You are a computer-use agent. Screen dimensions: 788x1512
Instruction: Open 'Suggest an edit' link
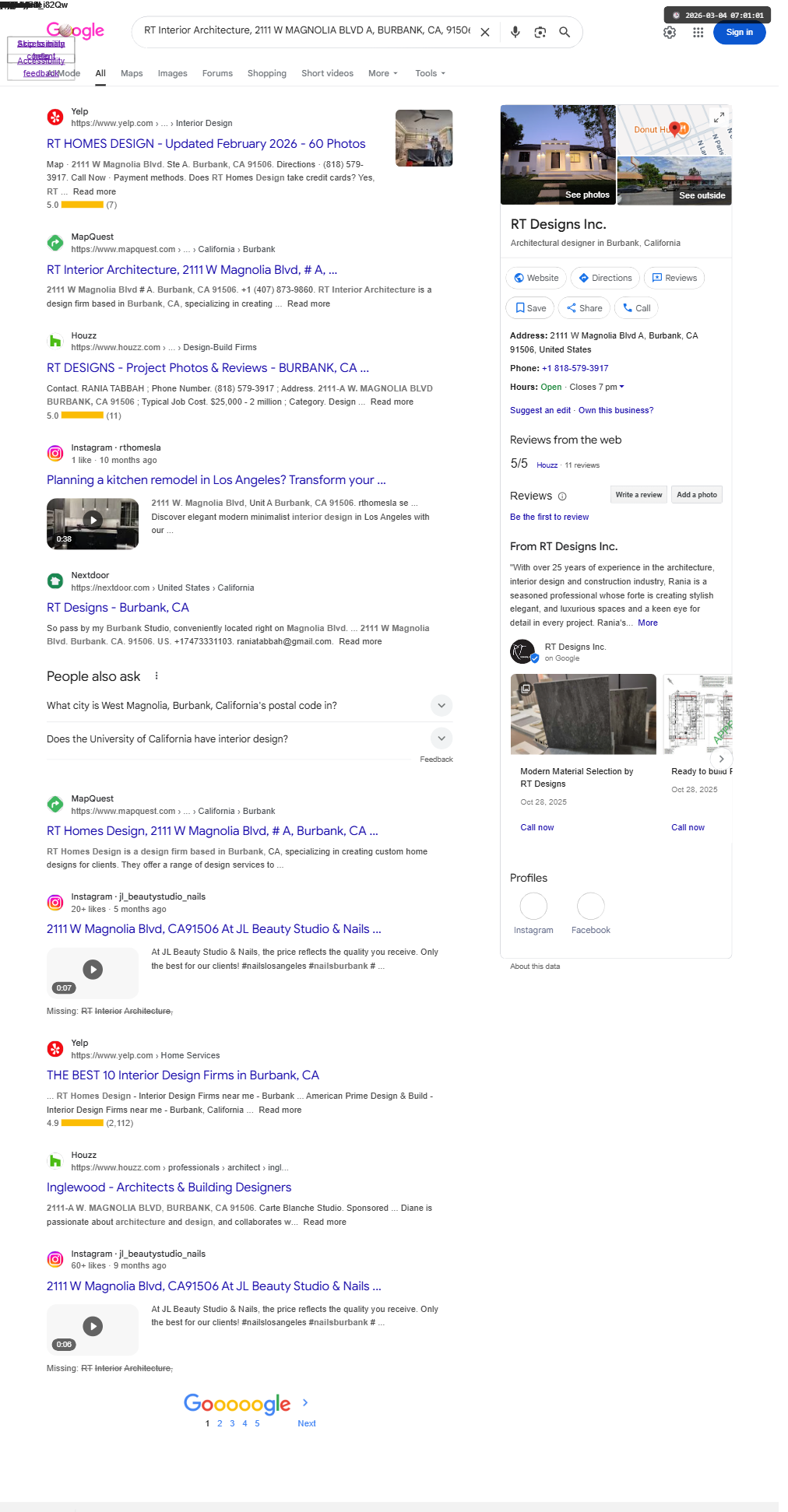pos(540,410)
